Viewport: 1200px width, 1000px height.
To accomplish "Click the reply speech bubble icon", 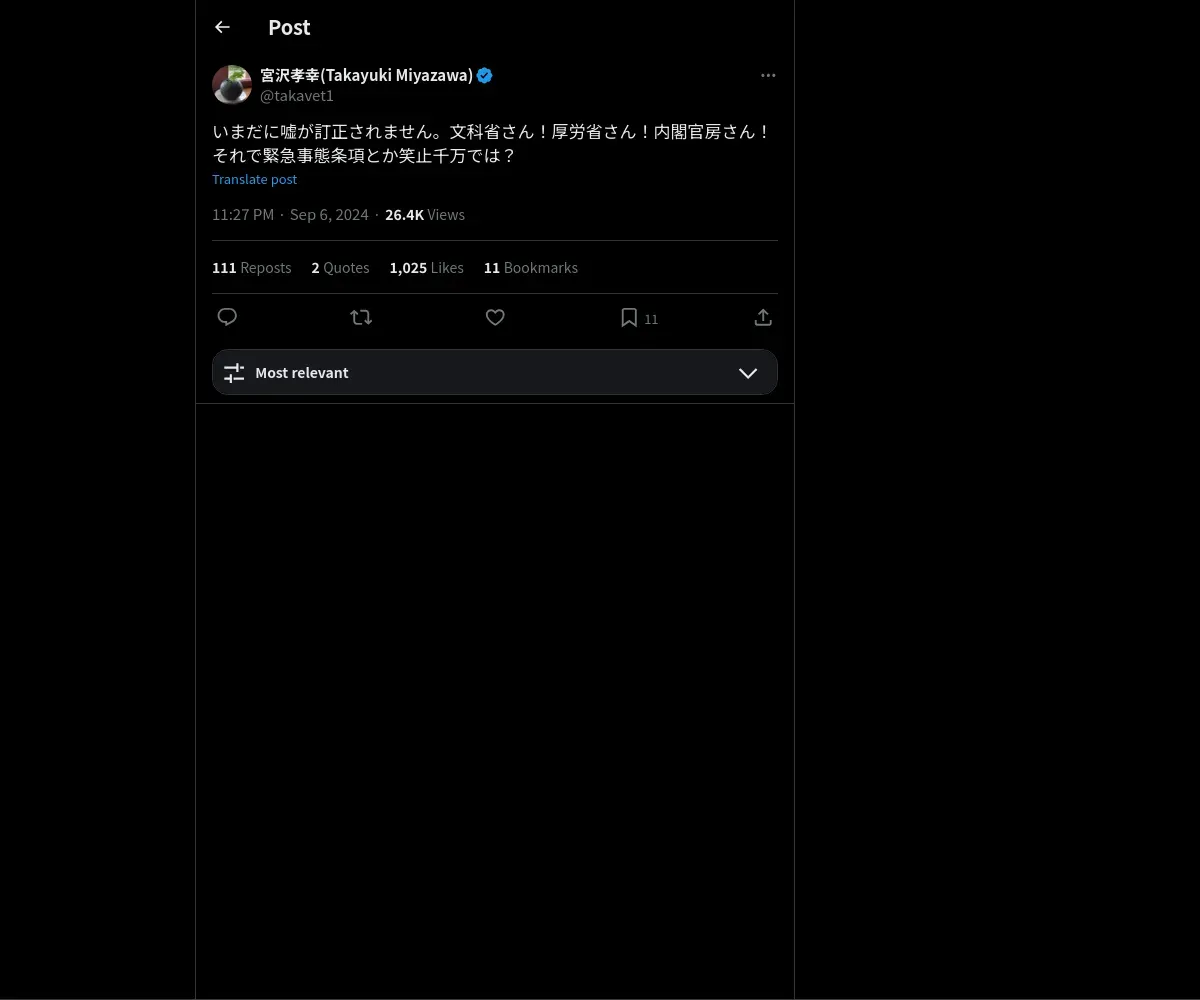I will click(227, 317).
